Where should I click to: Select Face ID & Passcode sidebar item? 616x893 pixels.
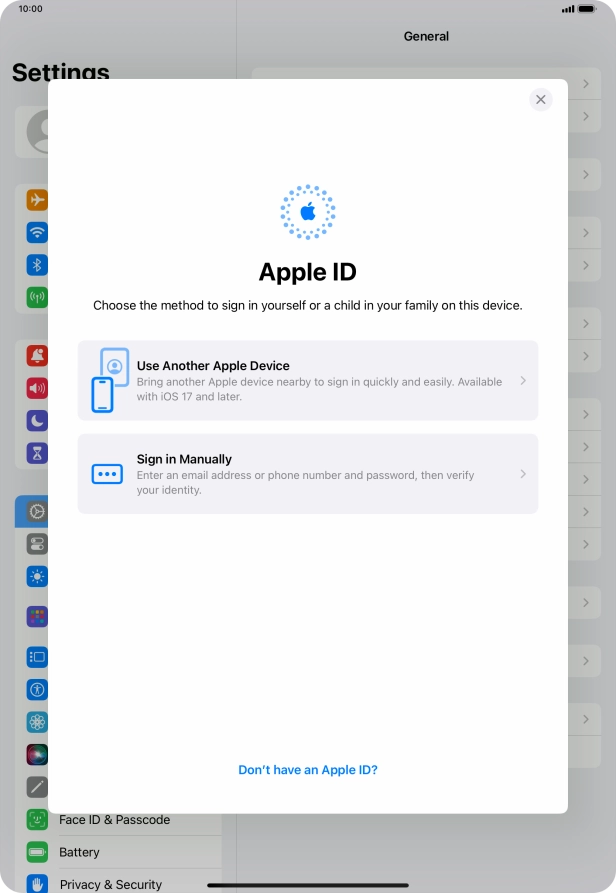pos(114,820)
